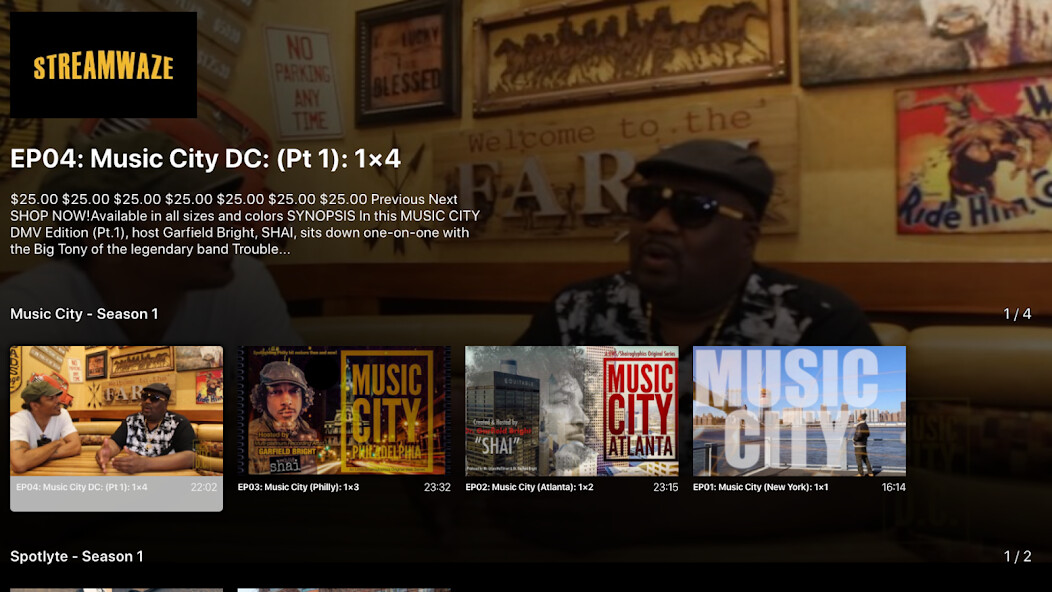Click the 22:02 duration on the EP04 card
The width and height of the screenshot is (1052, 592).
pos(203,487)
